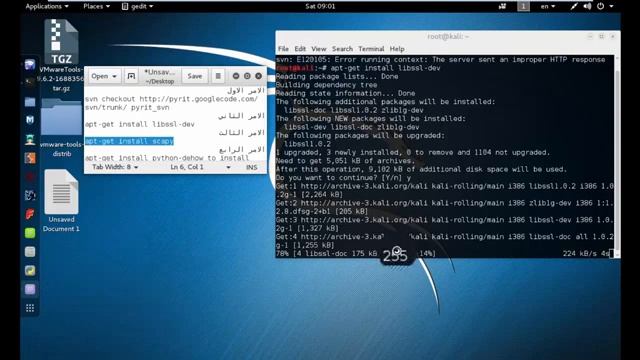The image size is (640, 360).
Task: Open the gray notes dock icon
Action: pos(30,251)
